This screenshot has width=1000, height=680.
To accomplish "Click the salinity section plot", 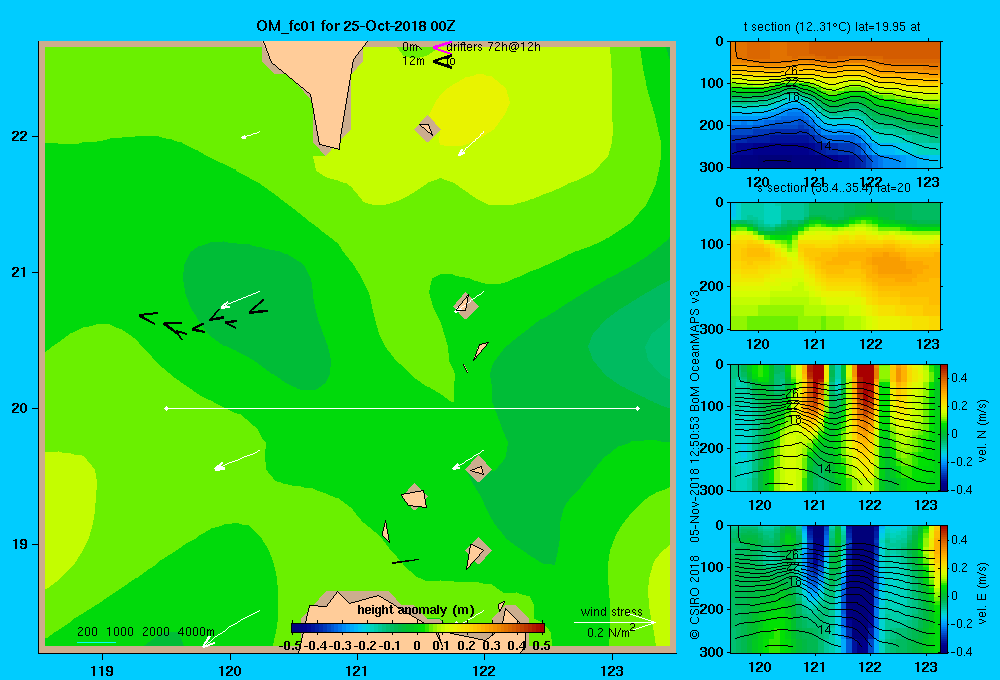I will coord(835,266).
